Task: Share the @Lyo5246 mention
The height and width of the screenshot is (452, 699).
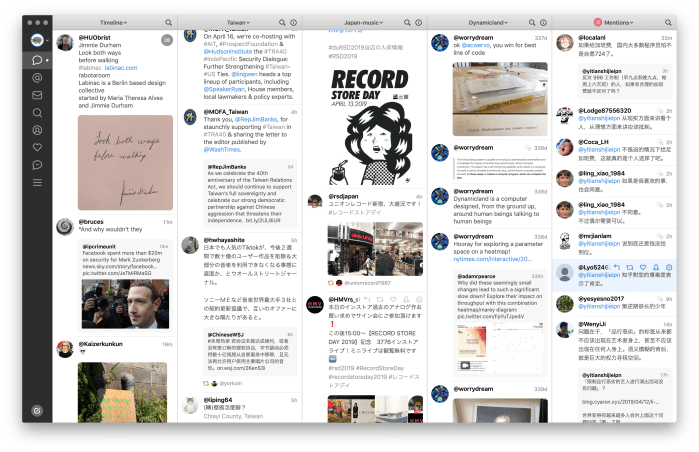Action: pyautogui.click(x=656, y=267)
